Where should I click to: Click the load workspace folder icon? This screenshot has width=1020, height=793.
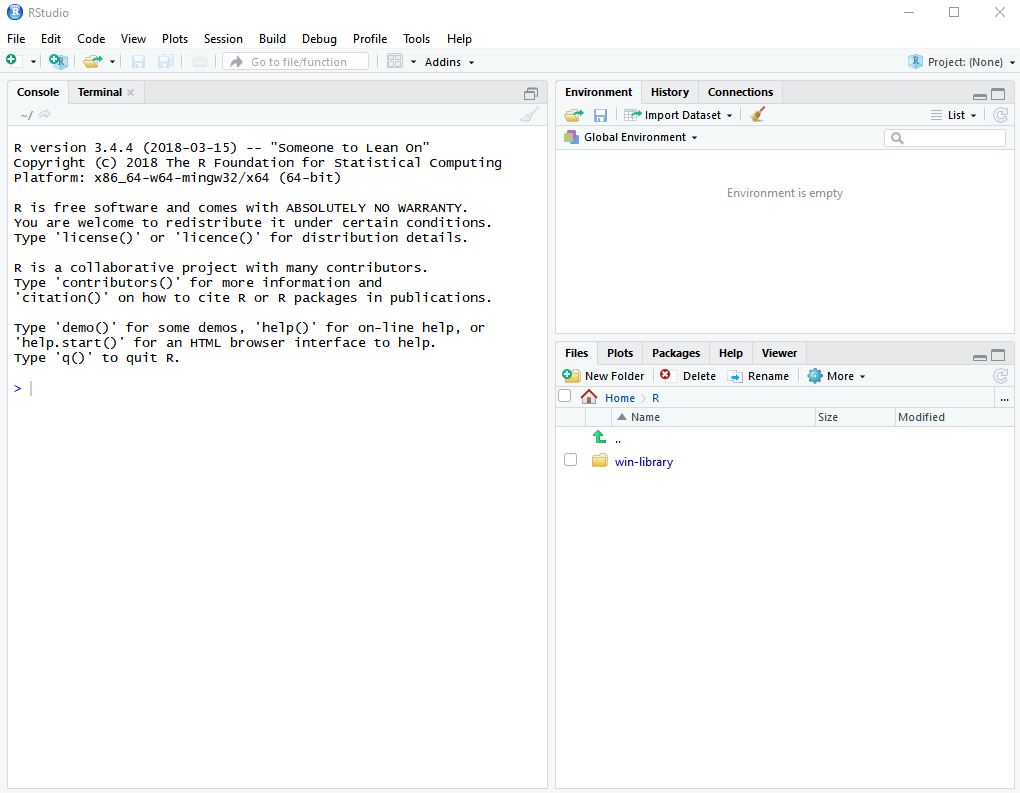[x=573, y=115]
